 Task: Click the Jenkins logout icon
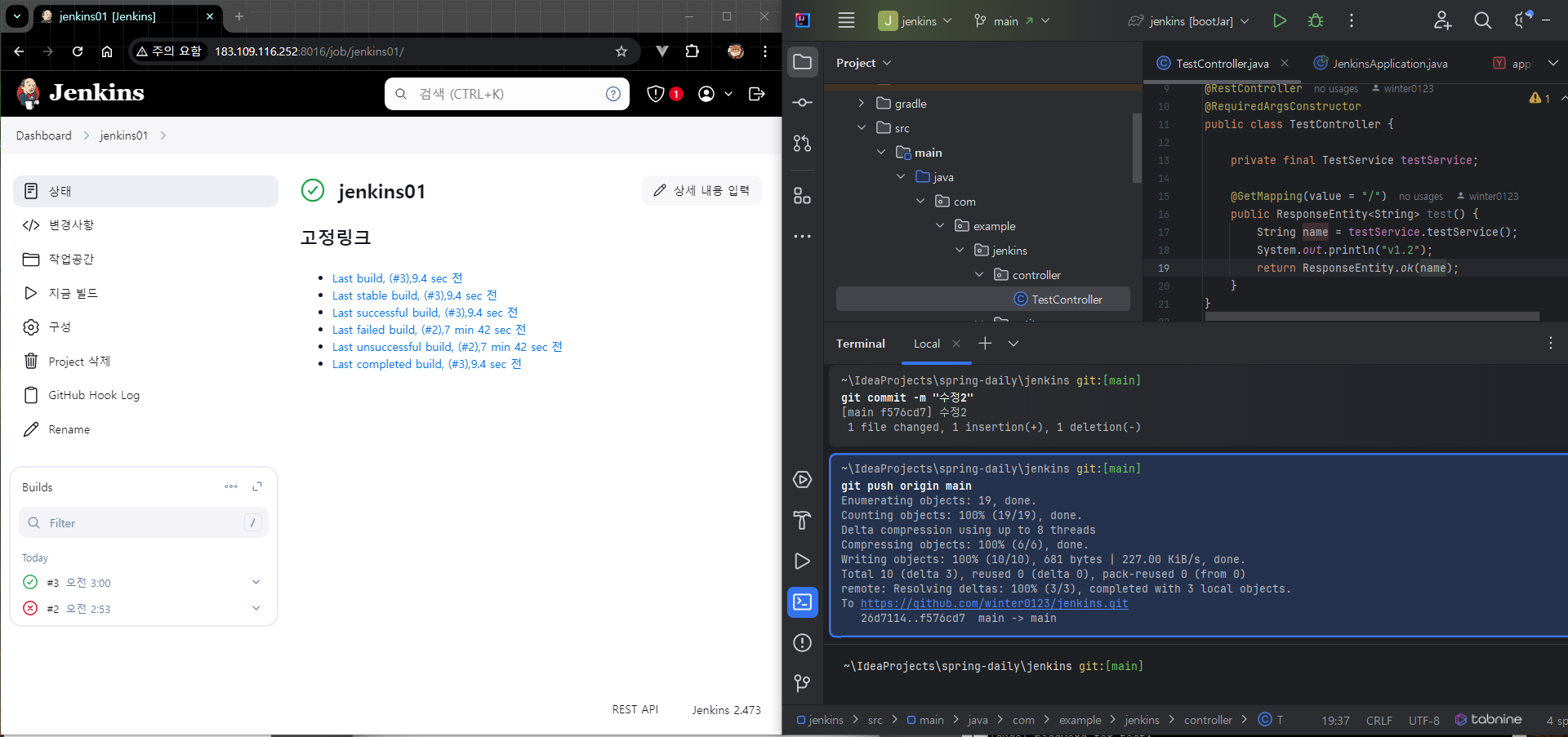click(x=757, y=94)
